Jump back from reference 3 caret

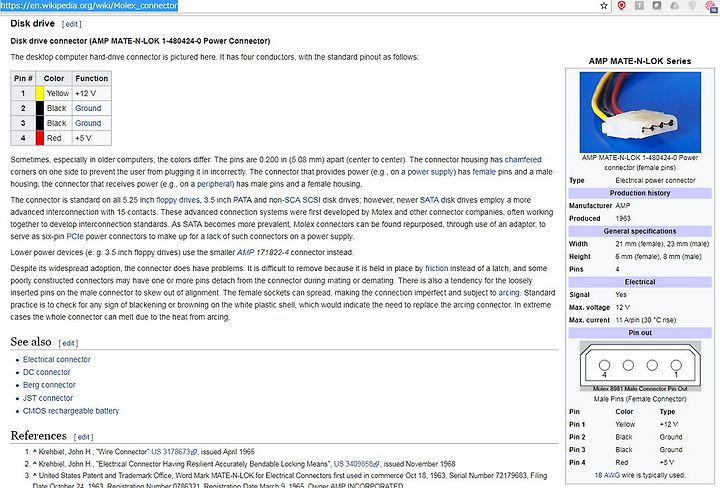pos(35,475)
